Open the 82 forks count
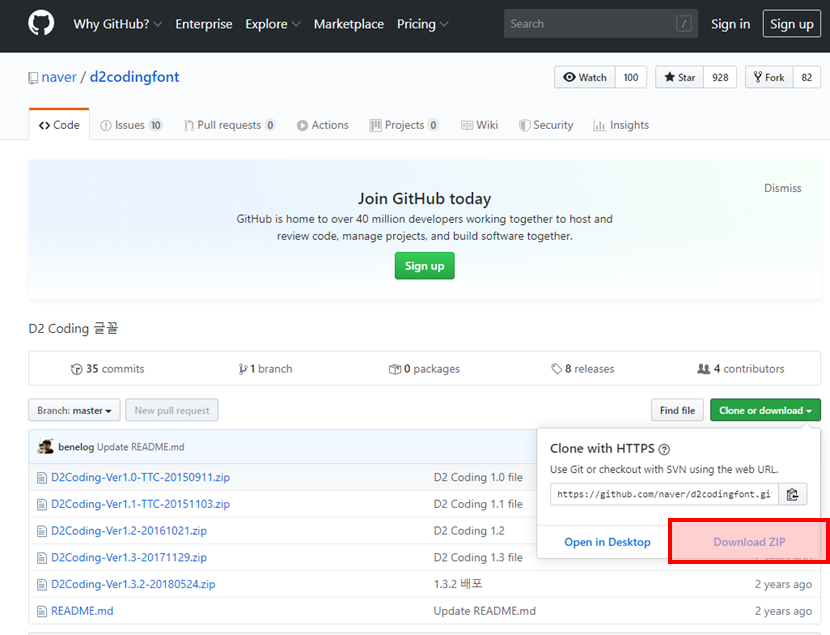Viewport: 830px width, 635px height. click(x=806, y=77)
